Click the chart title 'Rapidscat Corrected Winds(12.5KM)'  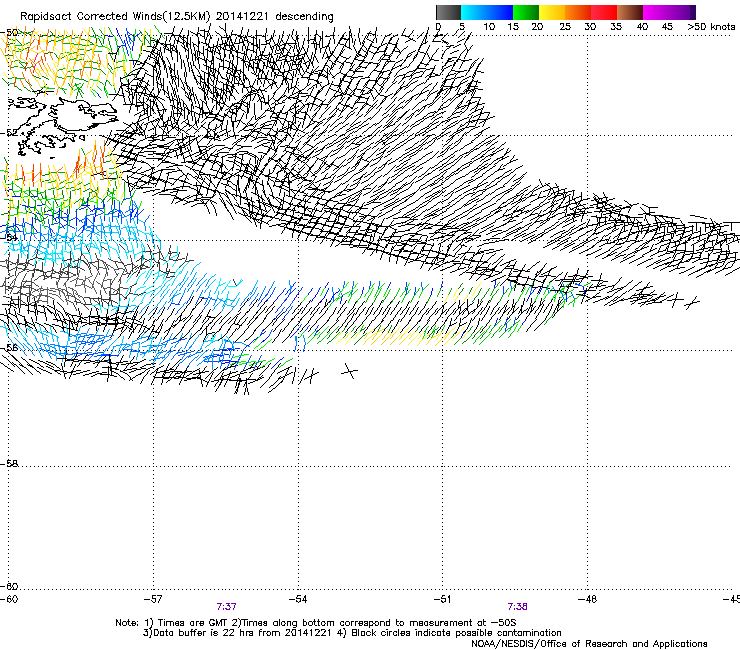(x=115, y=17)
